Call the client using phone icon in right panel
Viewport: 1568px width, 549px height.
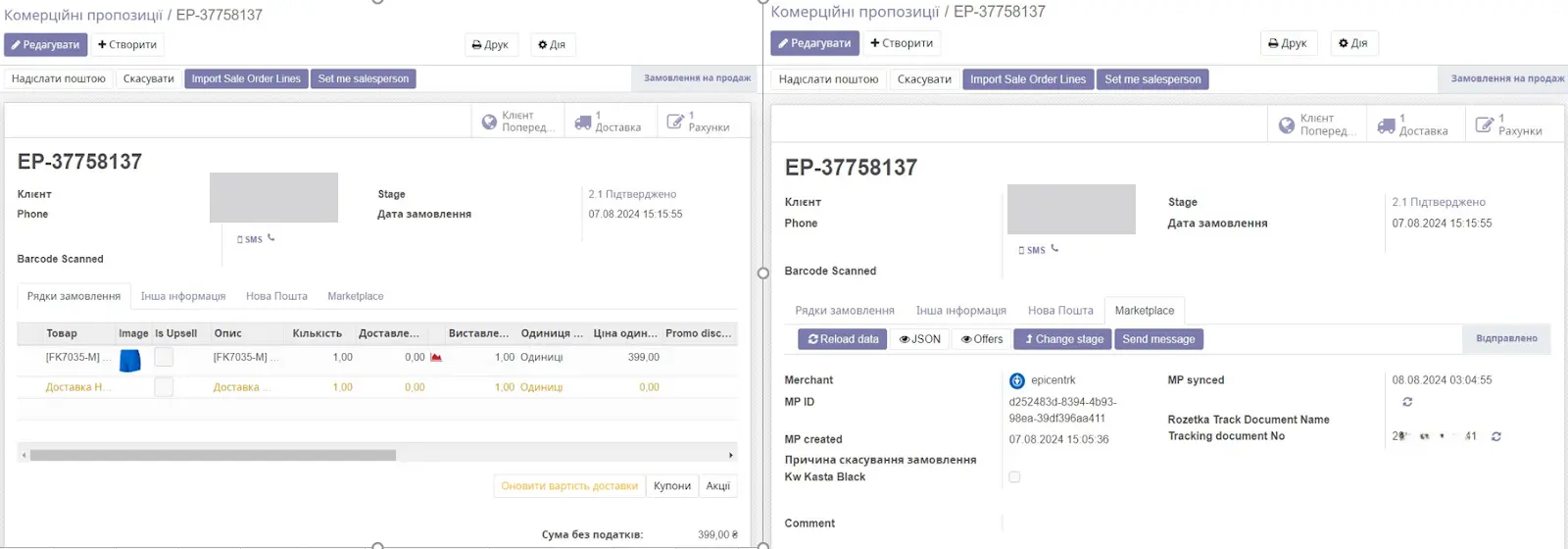tap(1054, 249)
